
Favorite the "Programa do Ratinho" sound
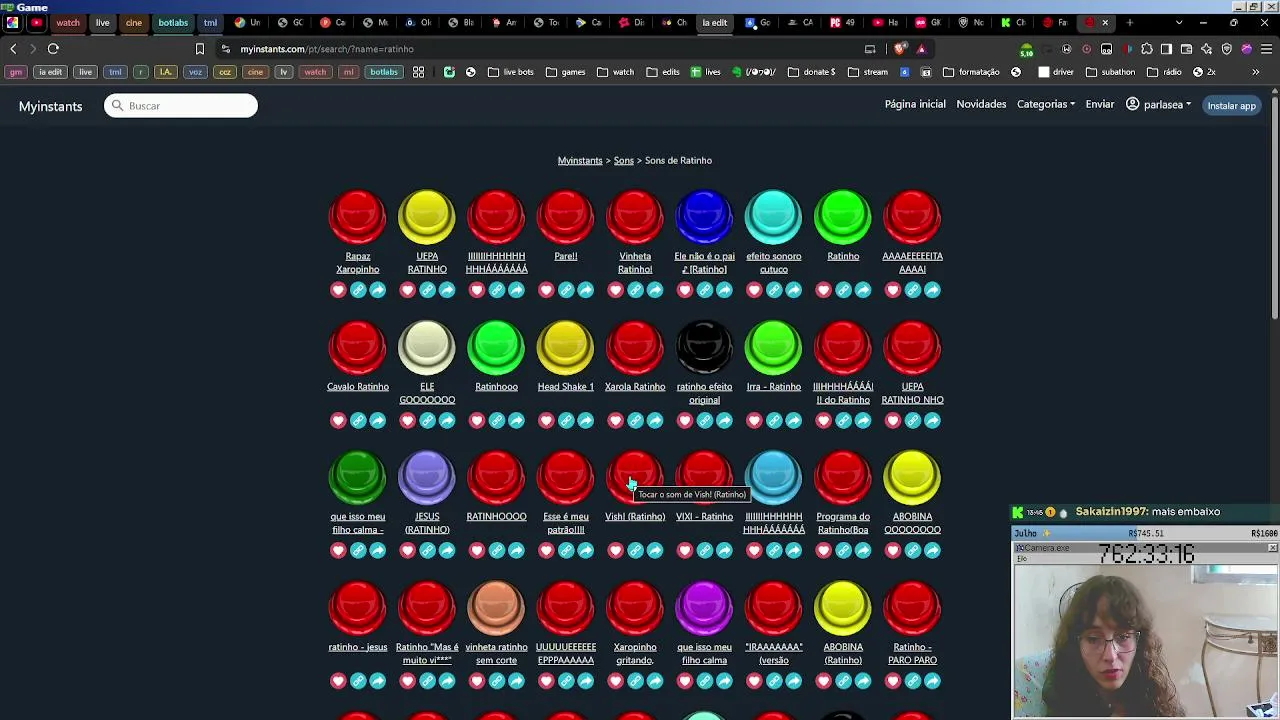coord(823,551)
